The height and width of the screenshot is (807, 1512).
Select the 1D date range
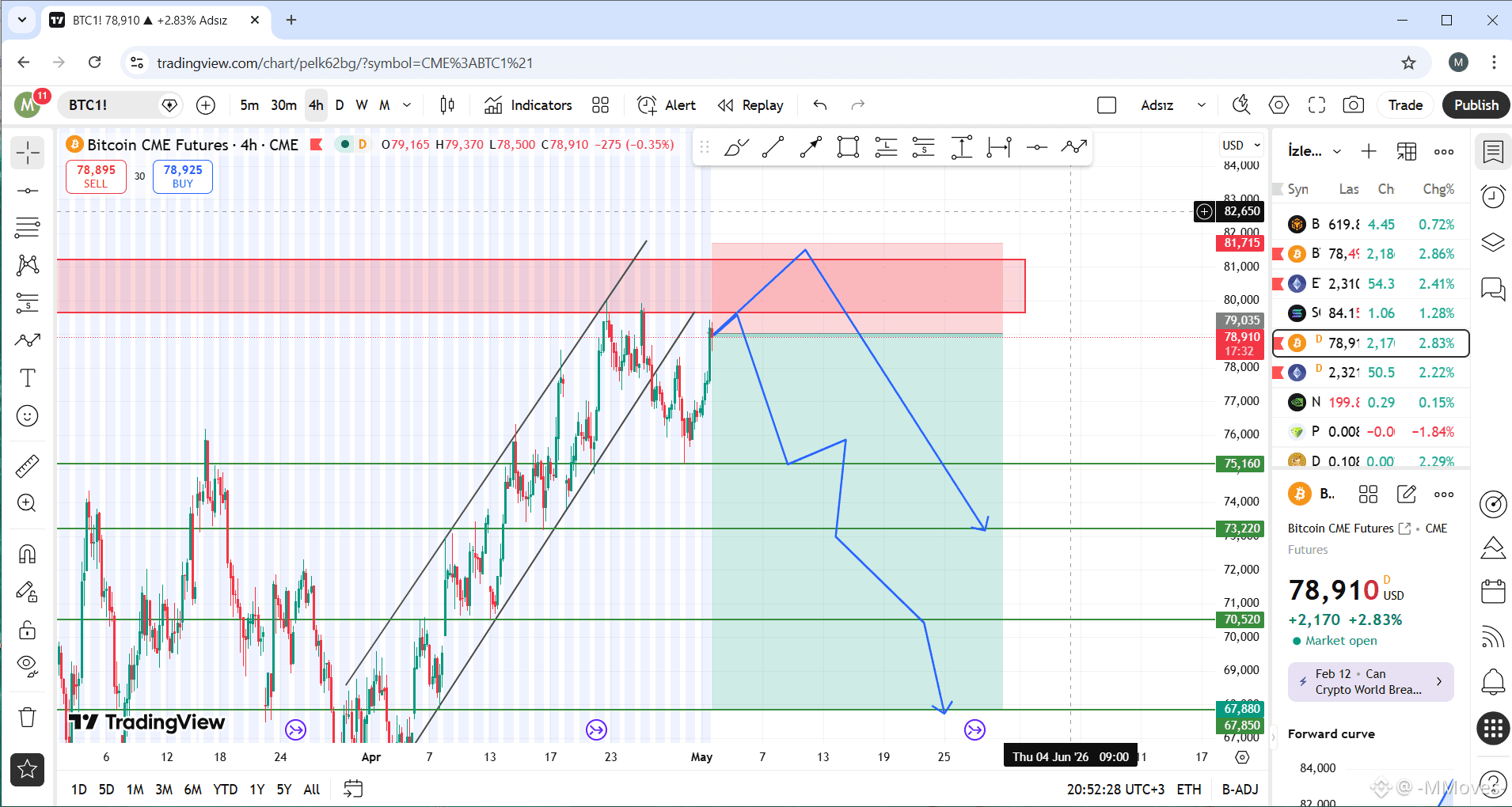point(79,790)
